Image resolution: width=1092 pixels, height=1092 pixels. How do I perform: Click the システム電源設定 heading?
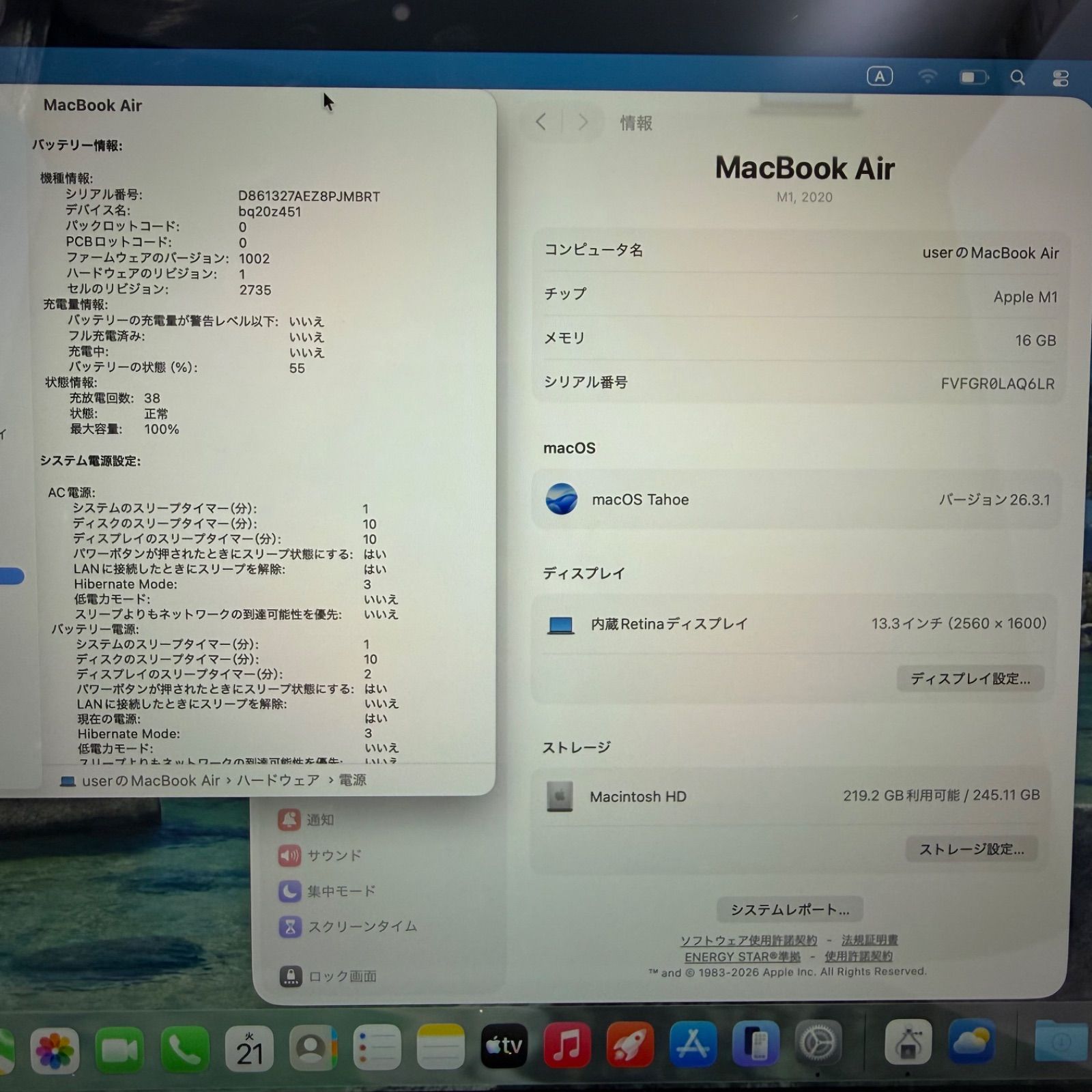90,461
